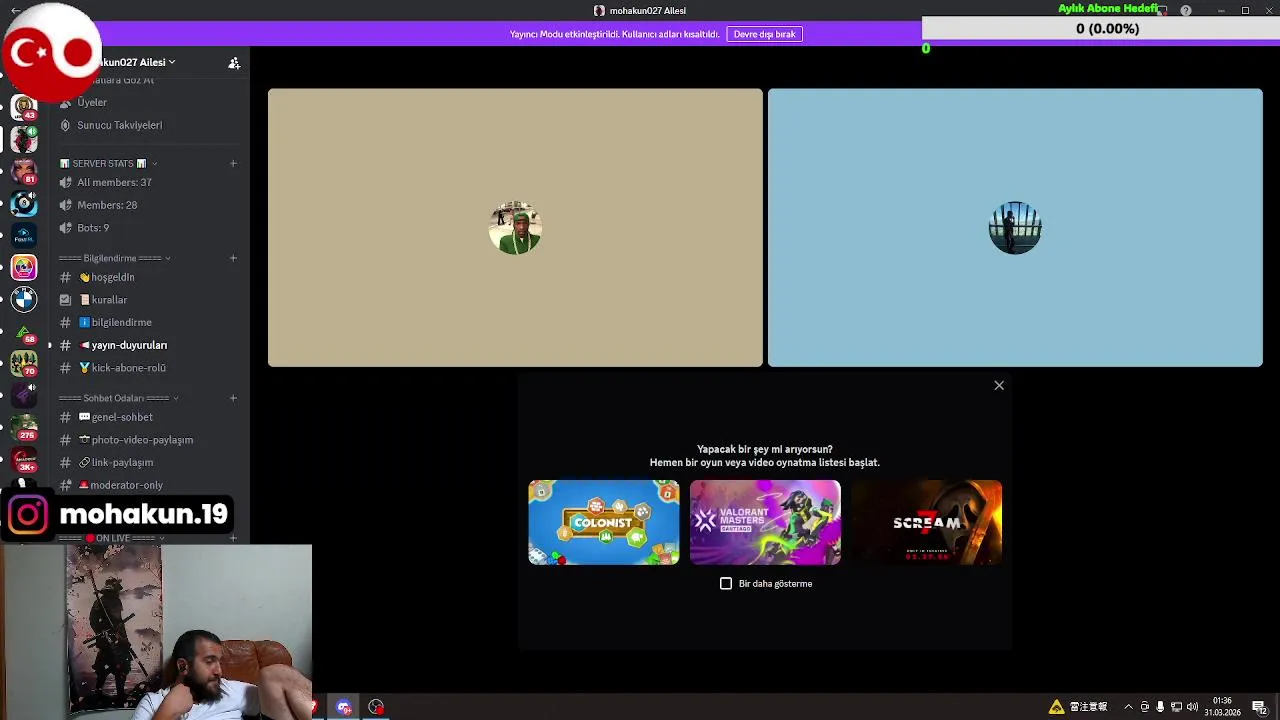Click the invite people icon beside server name
The image size is (1280, 720).
pos(234,63)
